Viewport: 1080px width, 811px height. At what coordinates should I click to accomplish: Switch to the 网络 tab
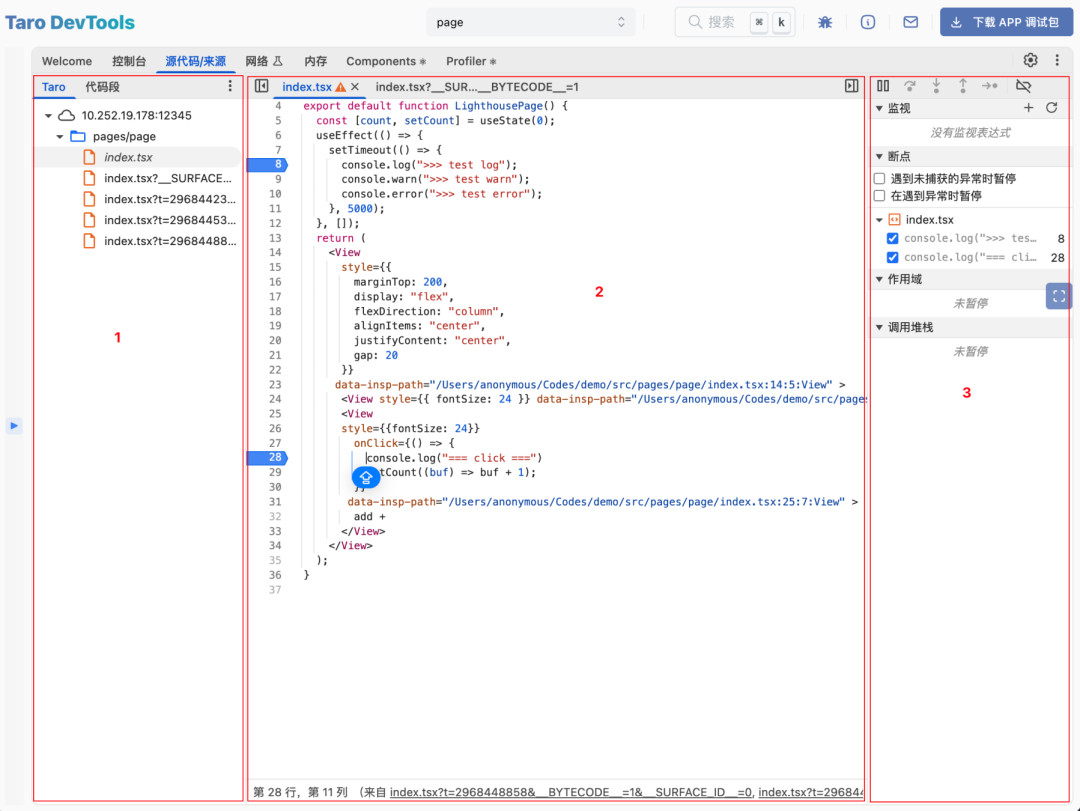tap(264, 61)
